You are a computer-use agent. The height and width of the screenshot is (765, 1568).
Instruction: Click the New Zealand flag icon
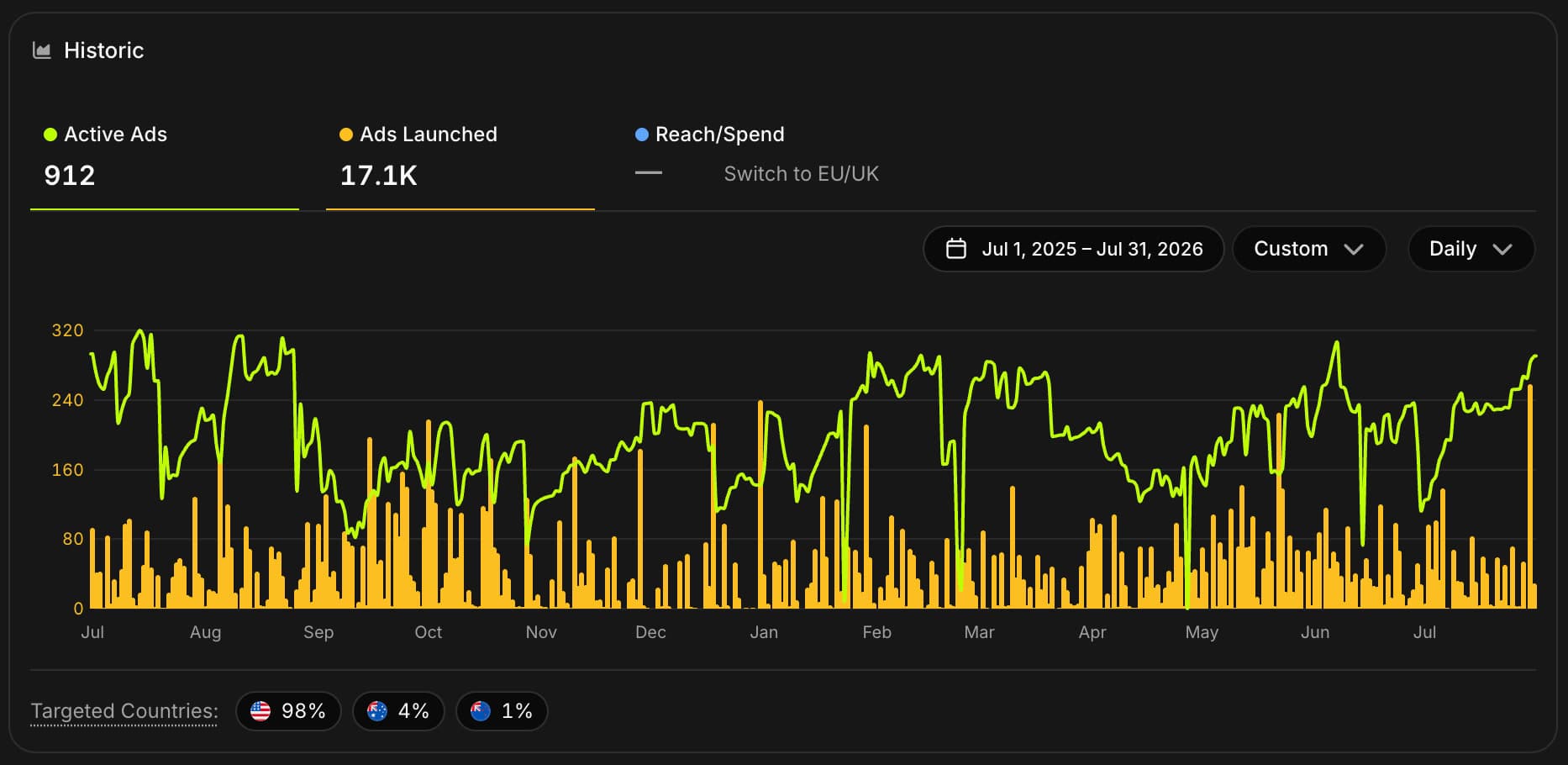point(481,711)
